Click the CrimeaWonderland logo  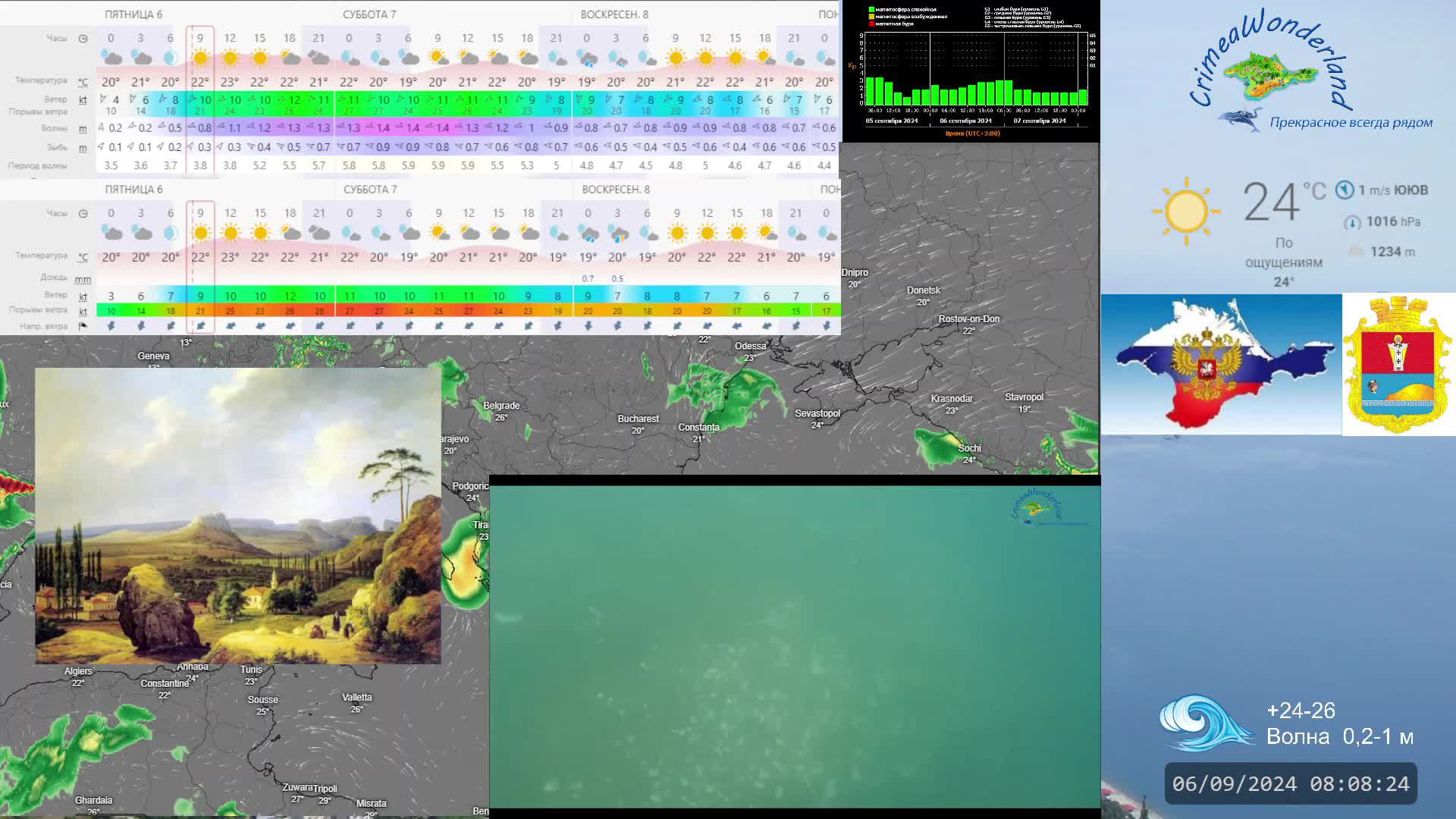(x=1310, y=70)
